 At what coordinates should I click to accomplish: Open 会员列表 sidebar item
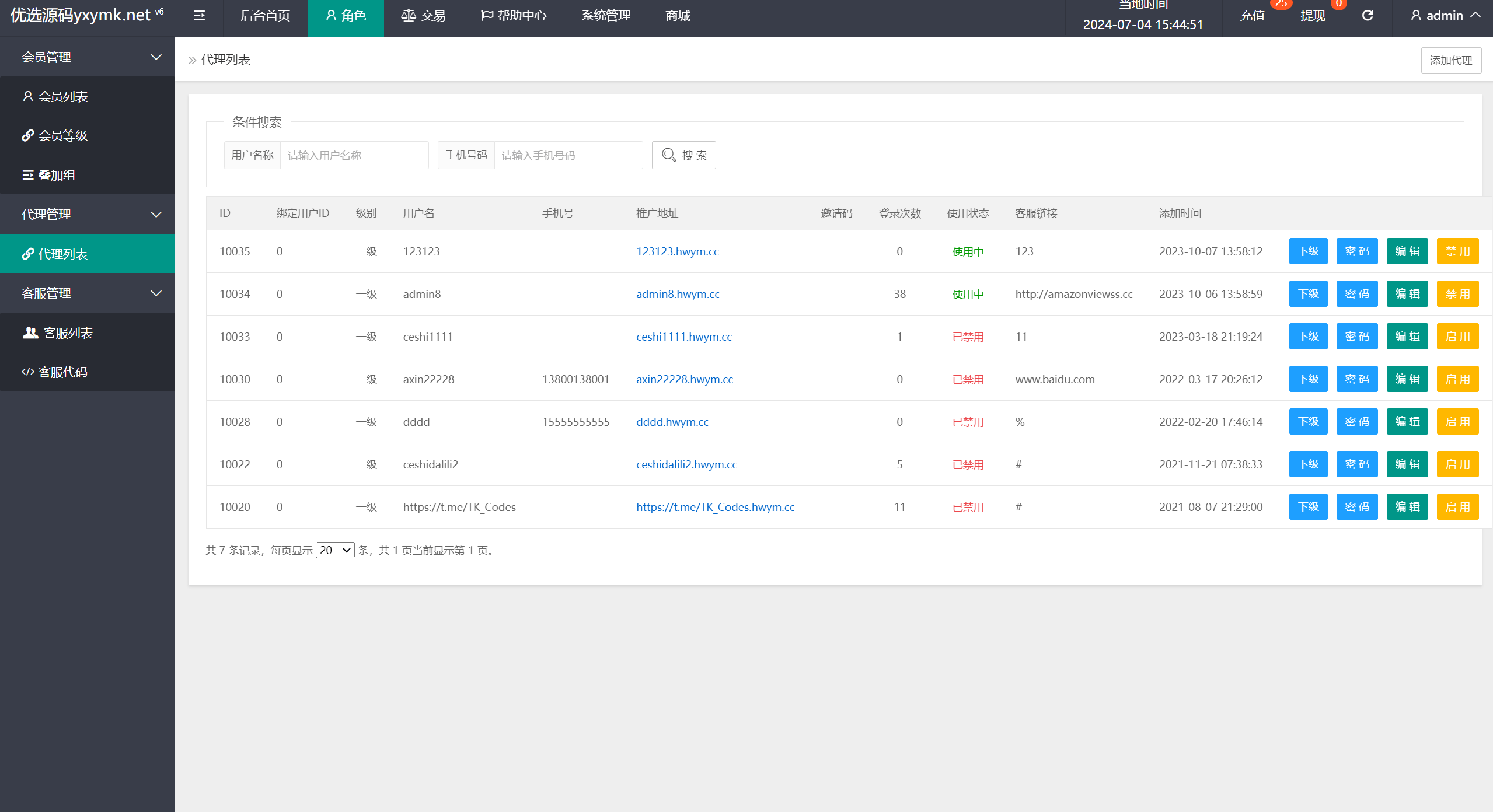tap(63, 96)
